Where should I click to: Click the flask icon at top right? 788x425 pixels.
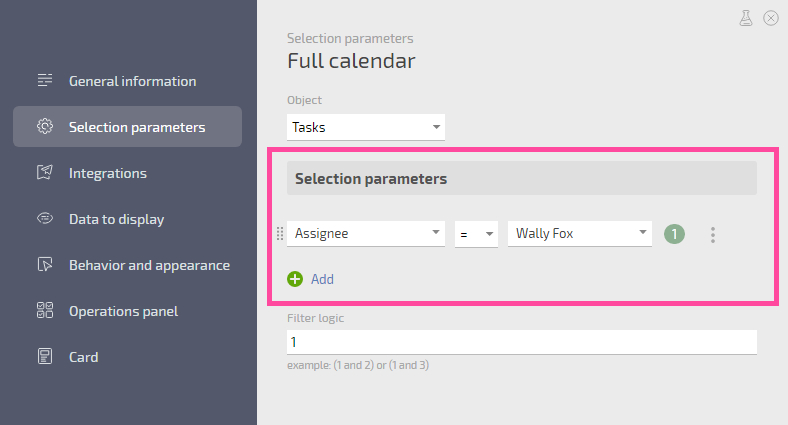(746, 19)
